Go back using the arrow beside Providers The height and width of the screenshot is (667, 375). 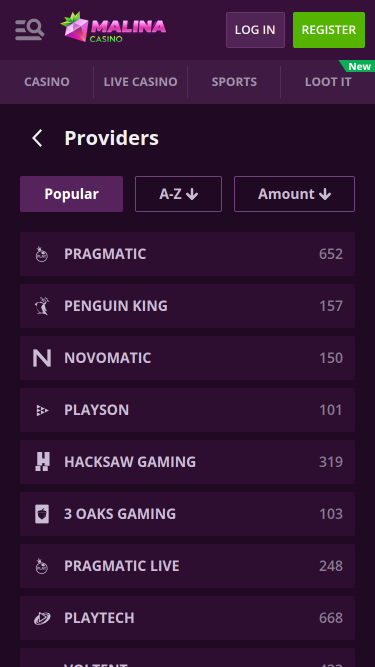point(37,138)
